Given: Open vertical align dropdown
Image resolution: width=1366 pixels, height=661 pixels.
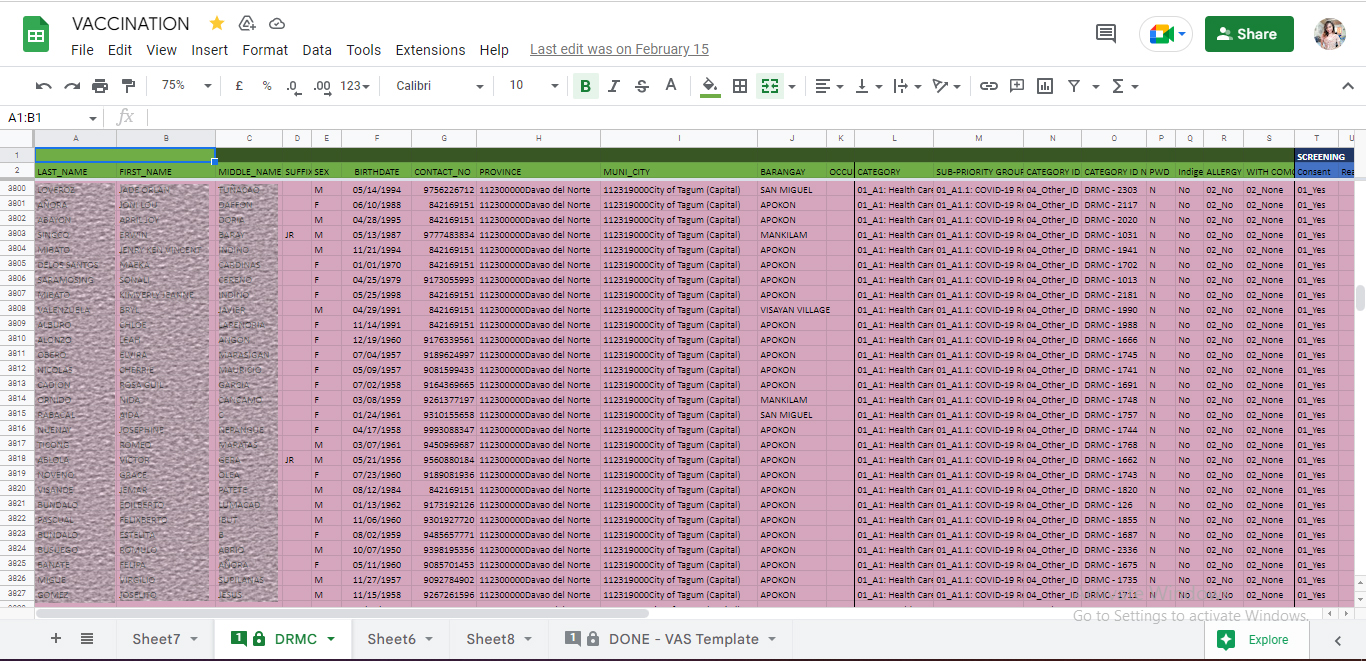Looking at the screenshot, I should pyautogui.click(x=869, y=86).
